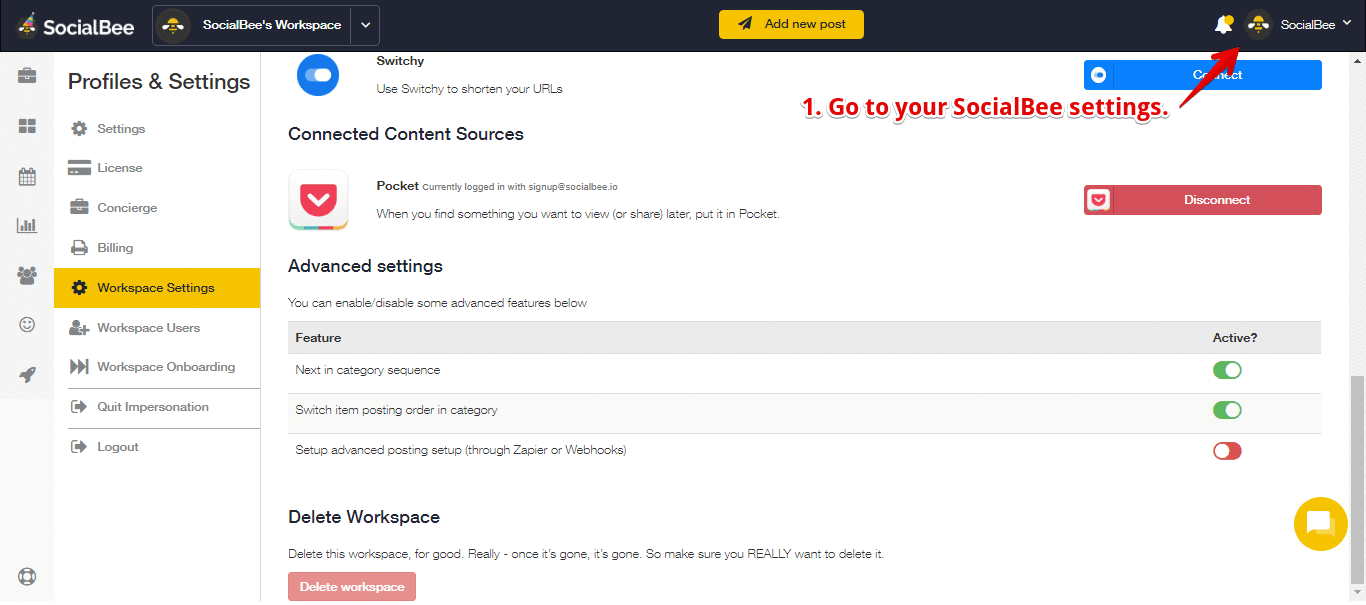Select Workspace Settings menu item
The width and height of the screenshot is (1366, 605).
157,288
